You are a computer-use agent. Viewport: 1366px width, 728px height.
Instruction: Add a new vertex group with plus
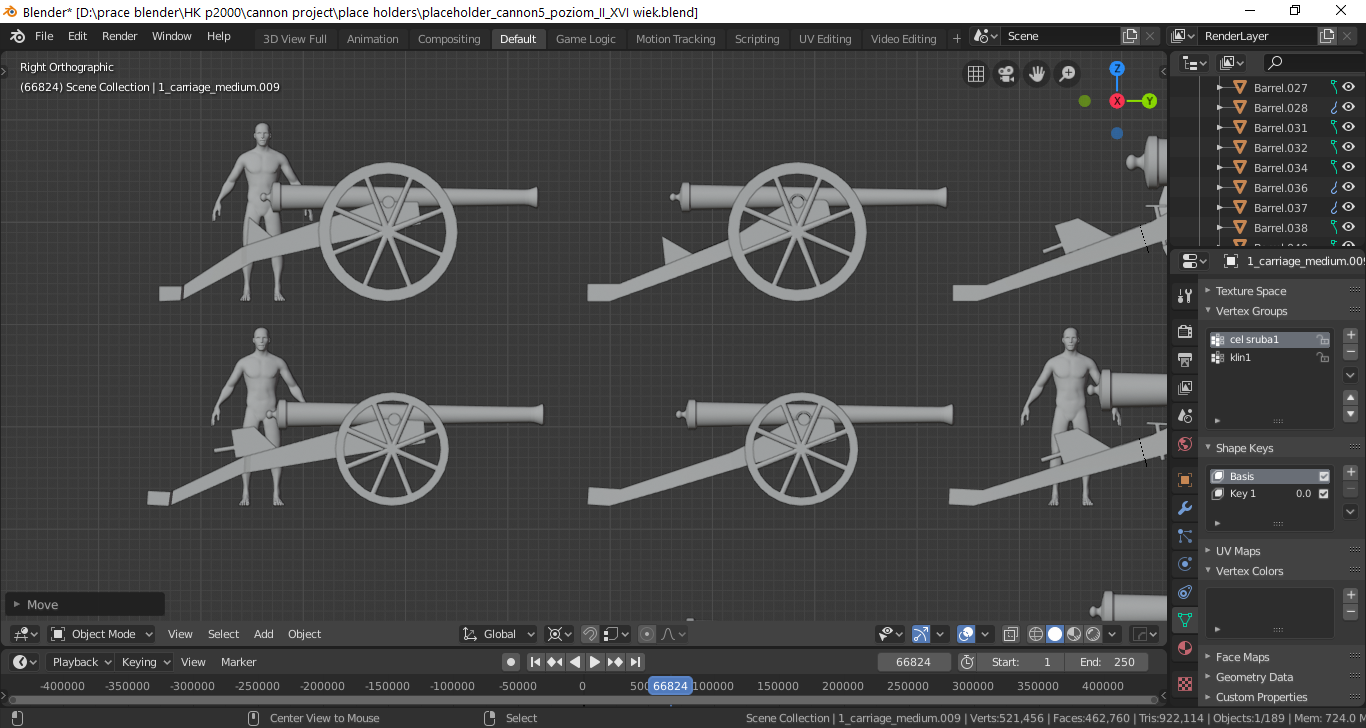[1351, 335]
